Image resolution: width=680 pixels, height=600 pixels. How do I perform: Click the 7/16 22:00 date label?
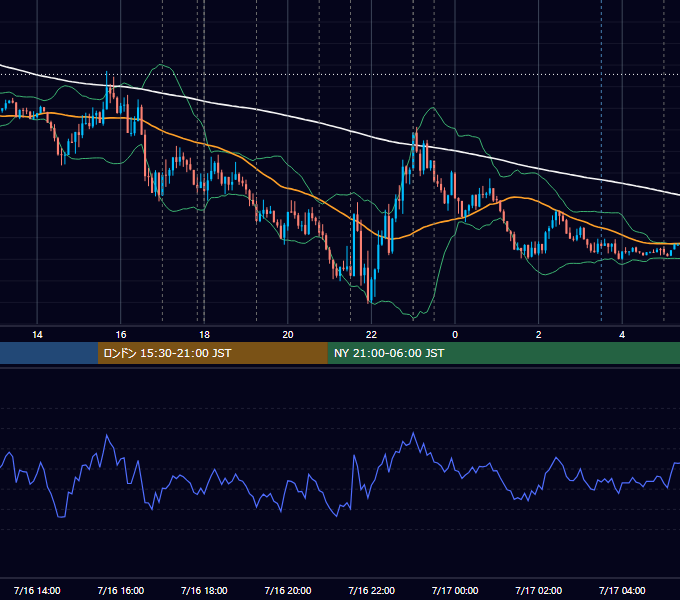coord(372,590)
